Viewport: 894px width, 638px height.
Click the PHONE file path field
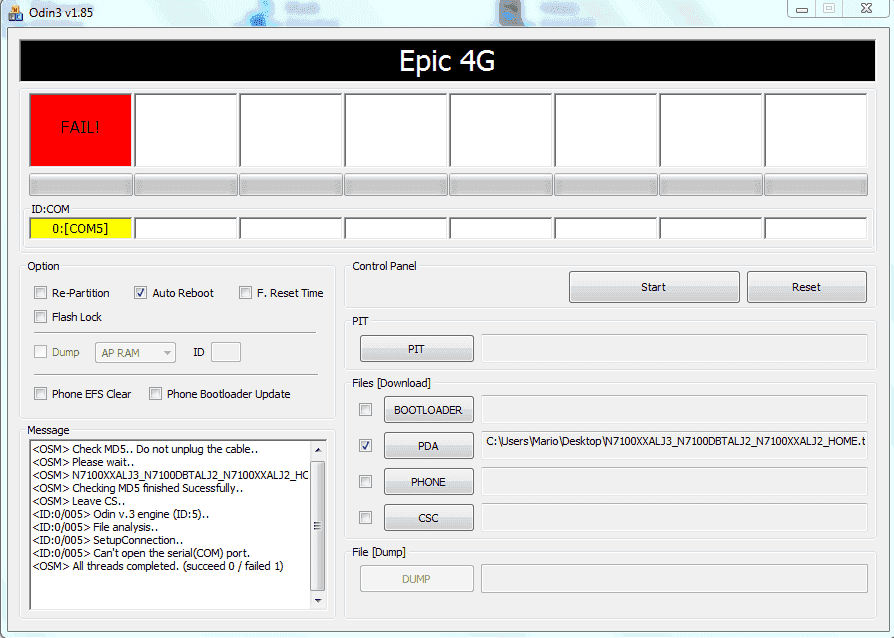pyautogui.click(x=674, y=481)
